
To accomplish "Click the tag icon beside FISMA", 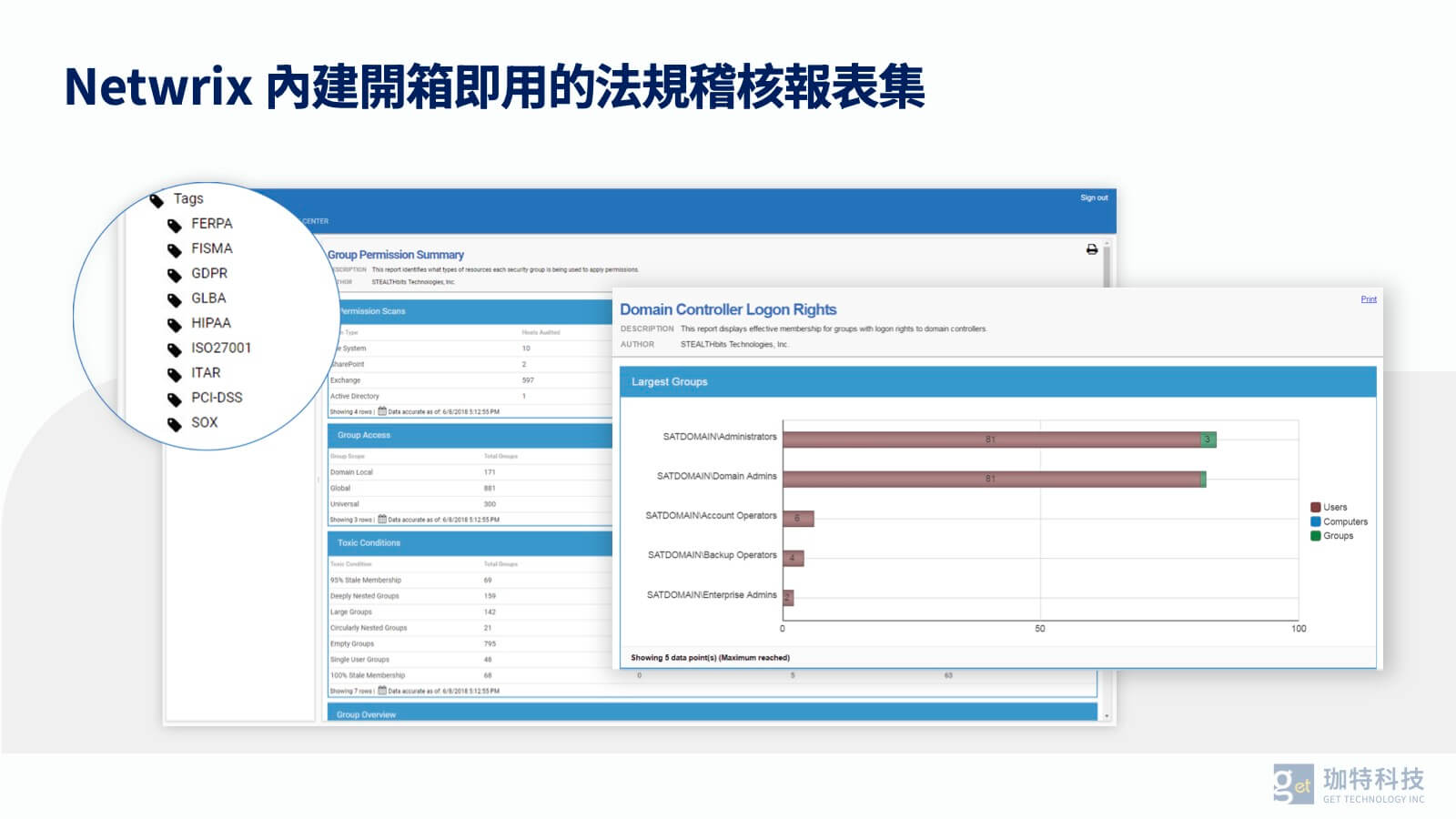I will coord(175,249).
